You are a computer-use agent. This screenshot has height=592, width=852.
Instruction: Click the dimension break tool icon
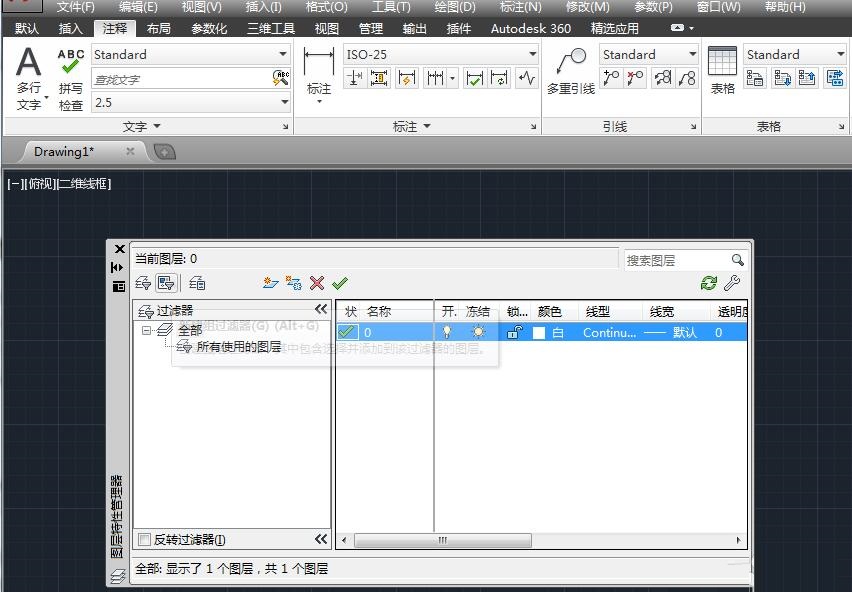tap(355, 78)
